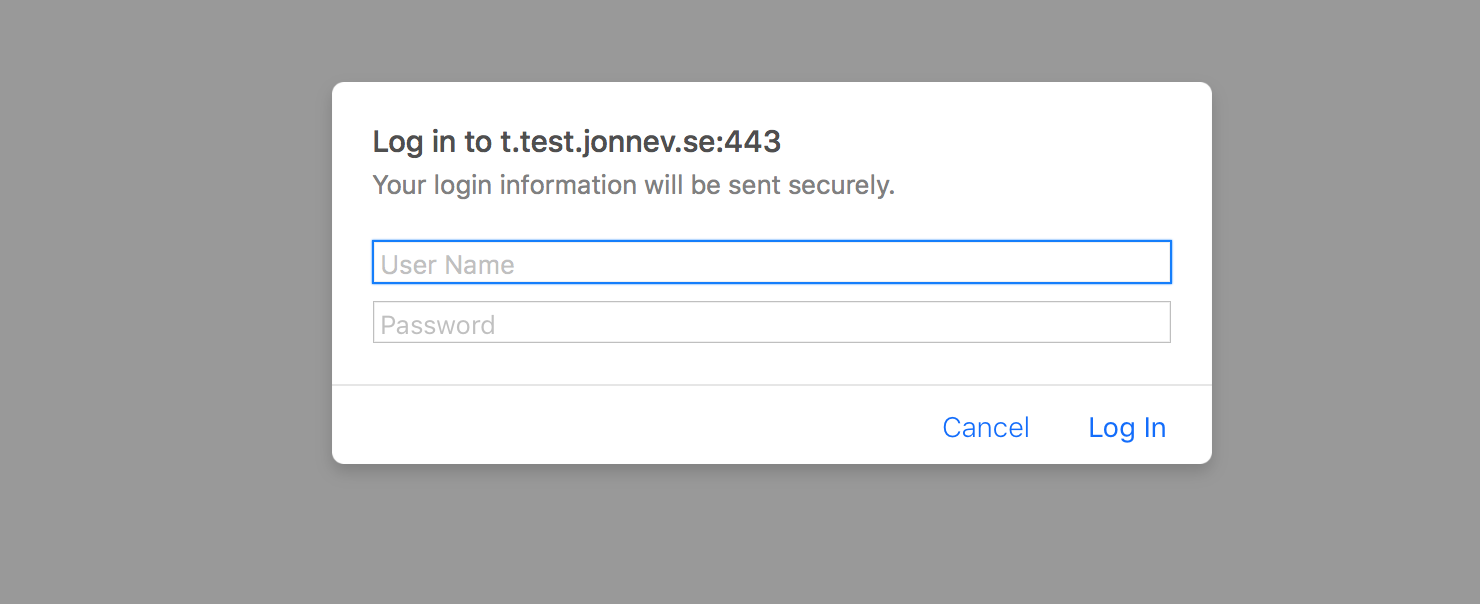
Task: Click the User Name input field
Action: click(x=771, y=263)
